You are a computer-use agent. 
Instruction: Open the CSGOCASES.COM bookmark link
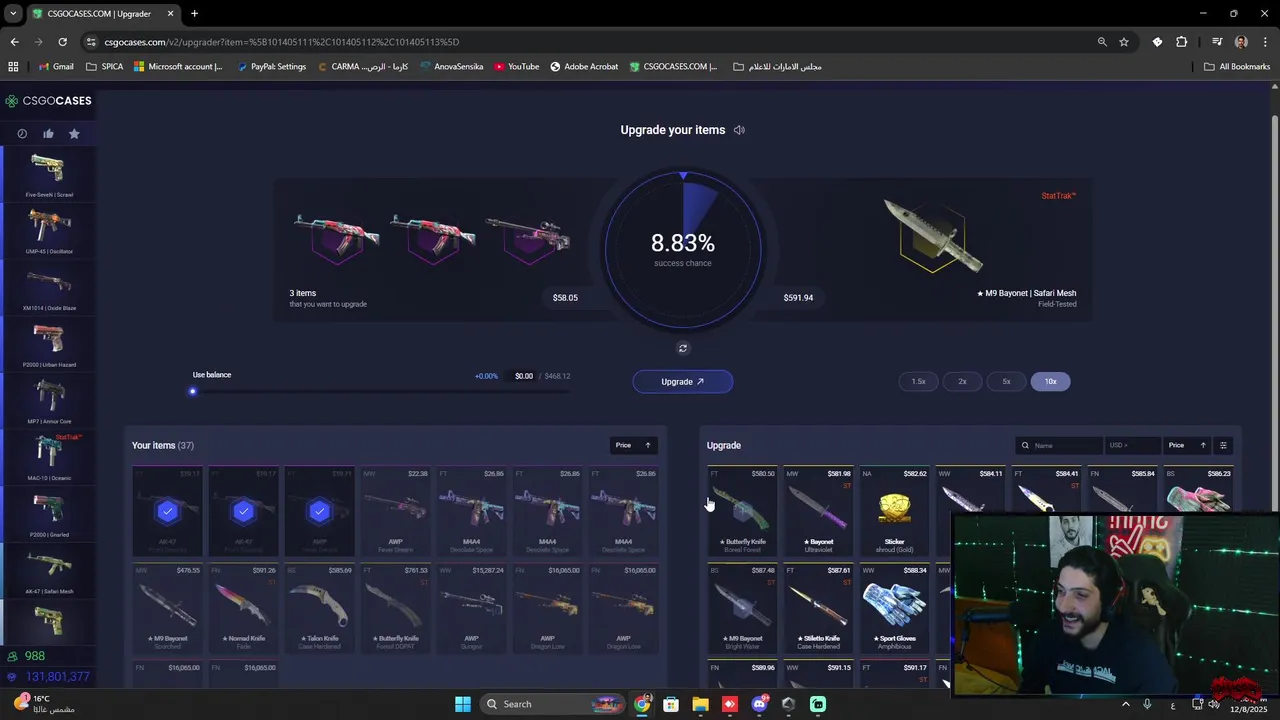pos(673,67)
